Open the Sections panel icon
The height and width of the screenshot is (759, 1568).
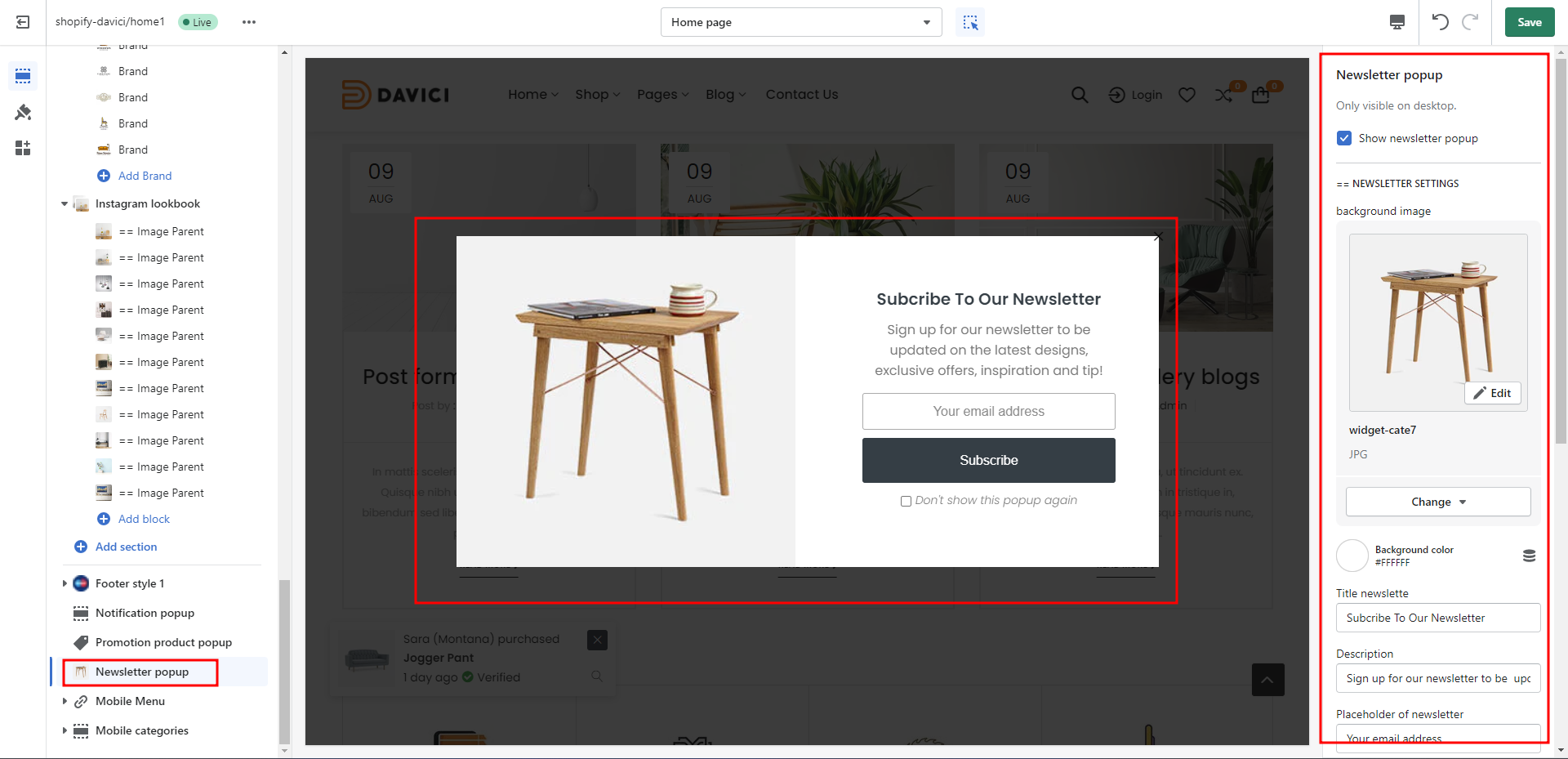pyautogui.click(x=23, y=76)
